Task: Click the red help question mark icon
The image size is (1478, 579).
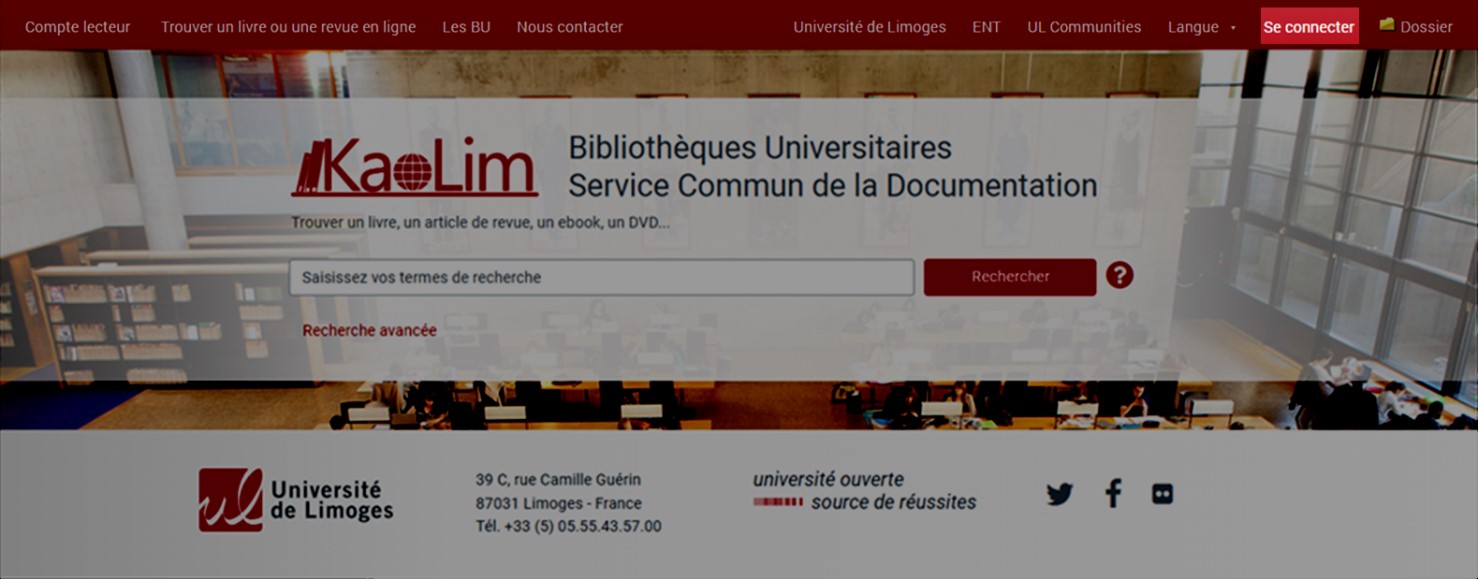Action: point(1119,276)
